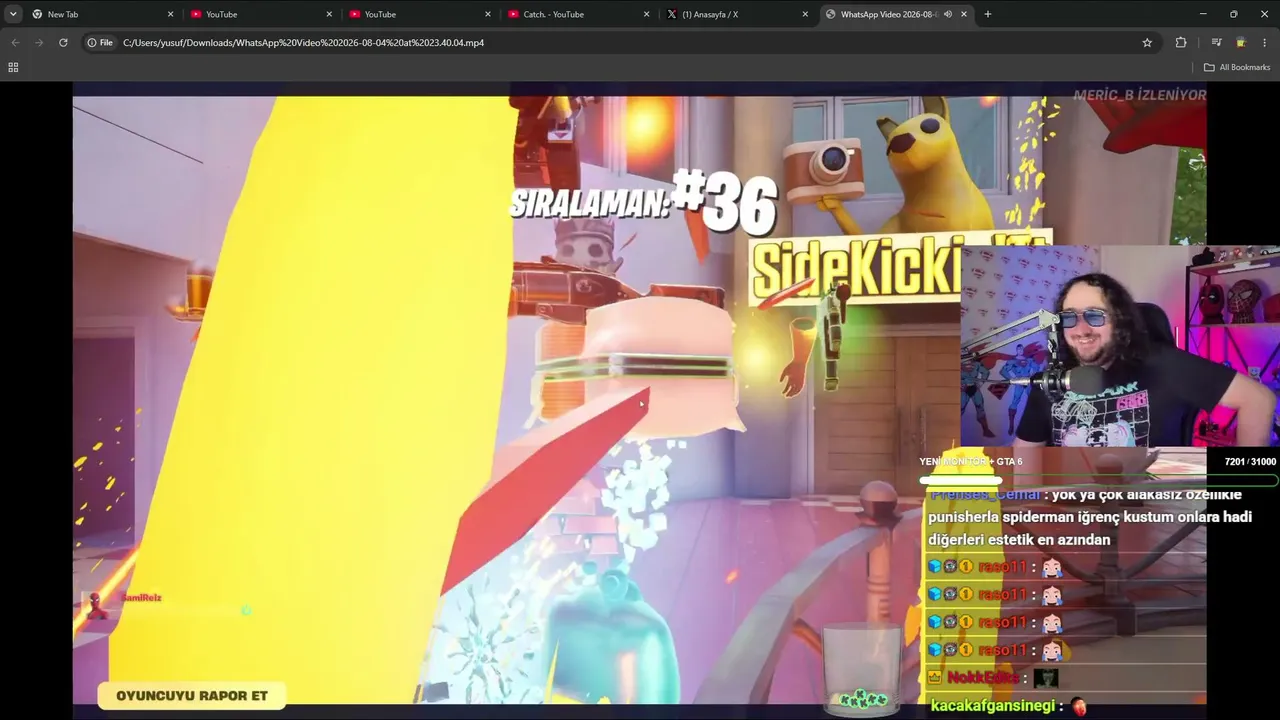This screenshot has height=720, width=1280.
Task: Open the Chrome profile avatar
Action: point(1241,43)
